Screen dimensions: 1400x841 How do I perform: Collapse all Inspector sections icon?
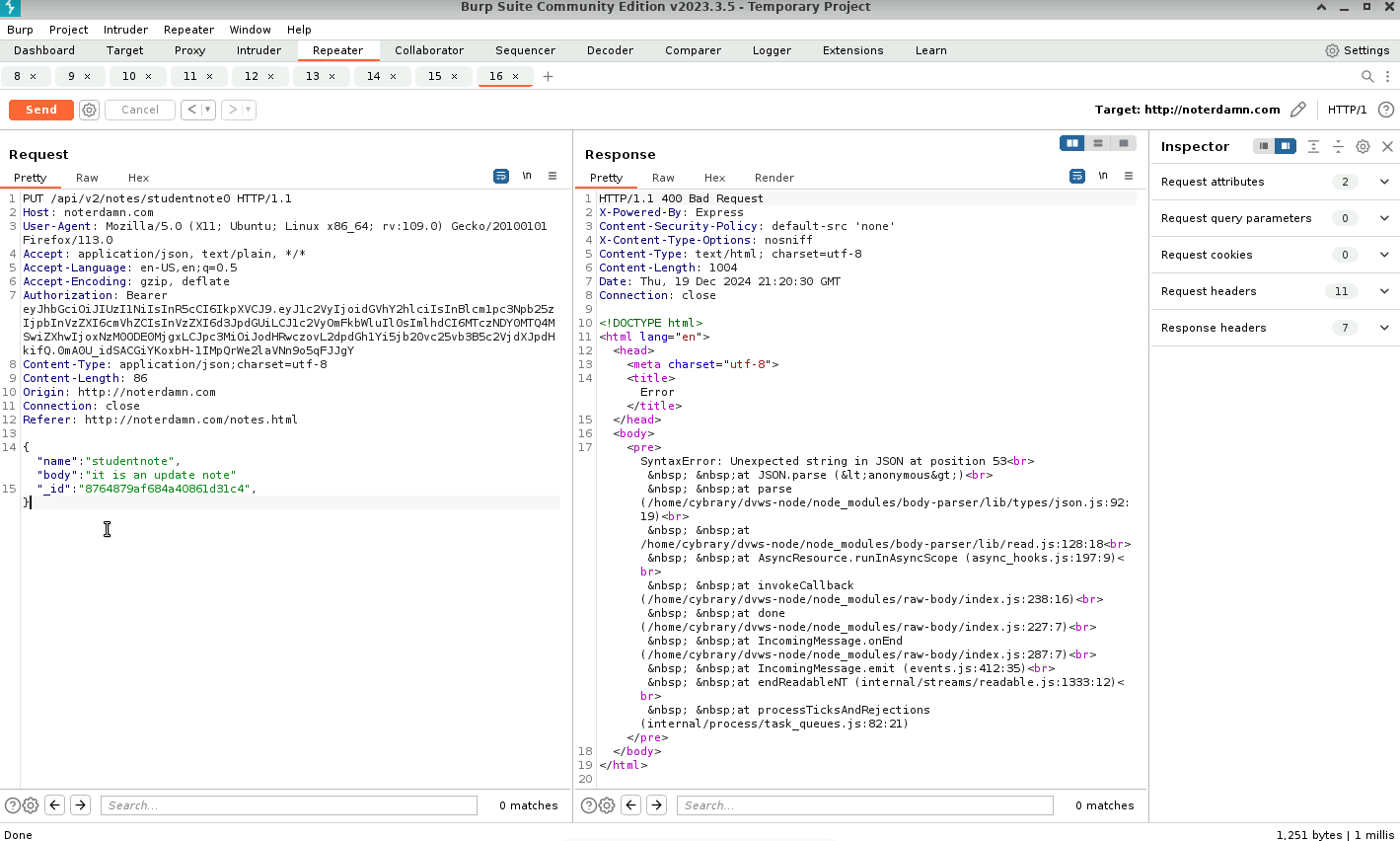[x=1338, y=146]
